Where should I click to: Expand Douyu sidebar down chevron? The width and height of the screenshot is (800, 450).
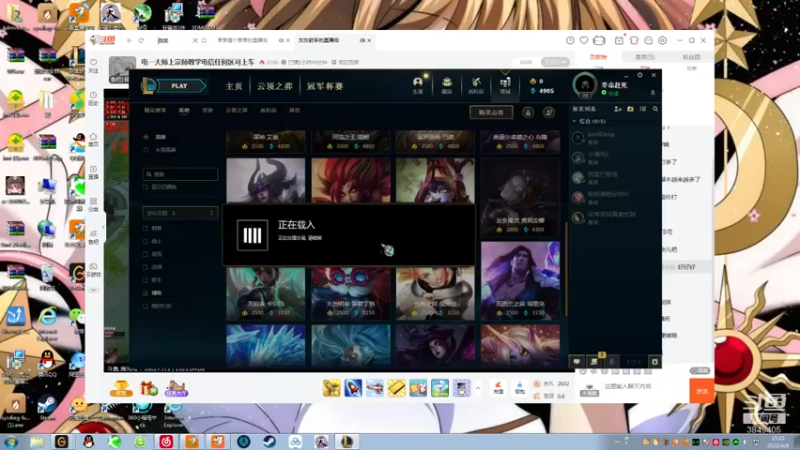(x=93, y=290)
